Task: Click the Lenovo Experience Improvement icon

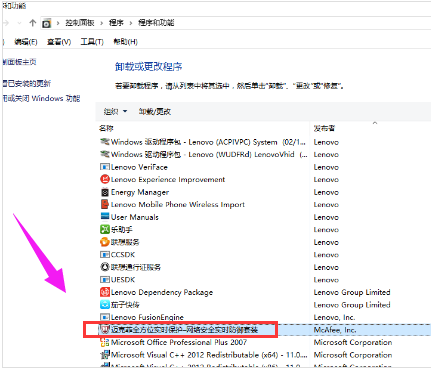Action: 105,179
